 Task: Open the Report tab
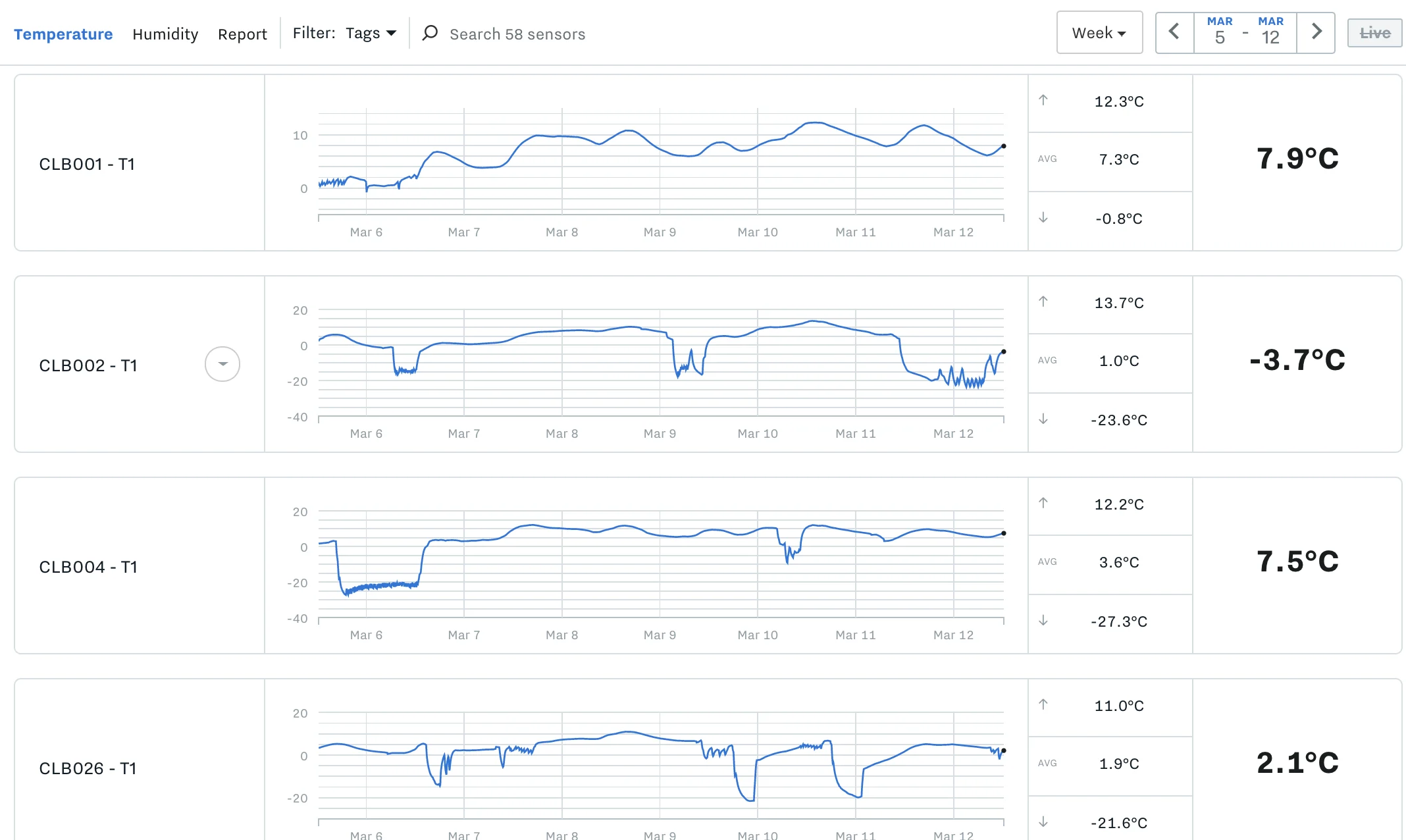tap(242, 34)
